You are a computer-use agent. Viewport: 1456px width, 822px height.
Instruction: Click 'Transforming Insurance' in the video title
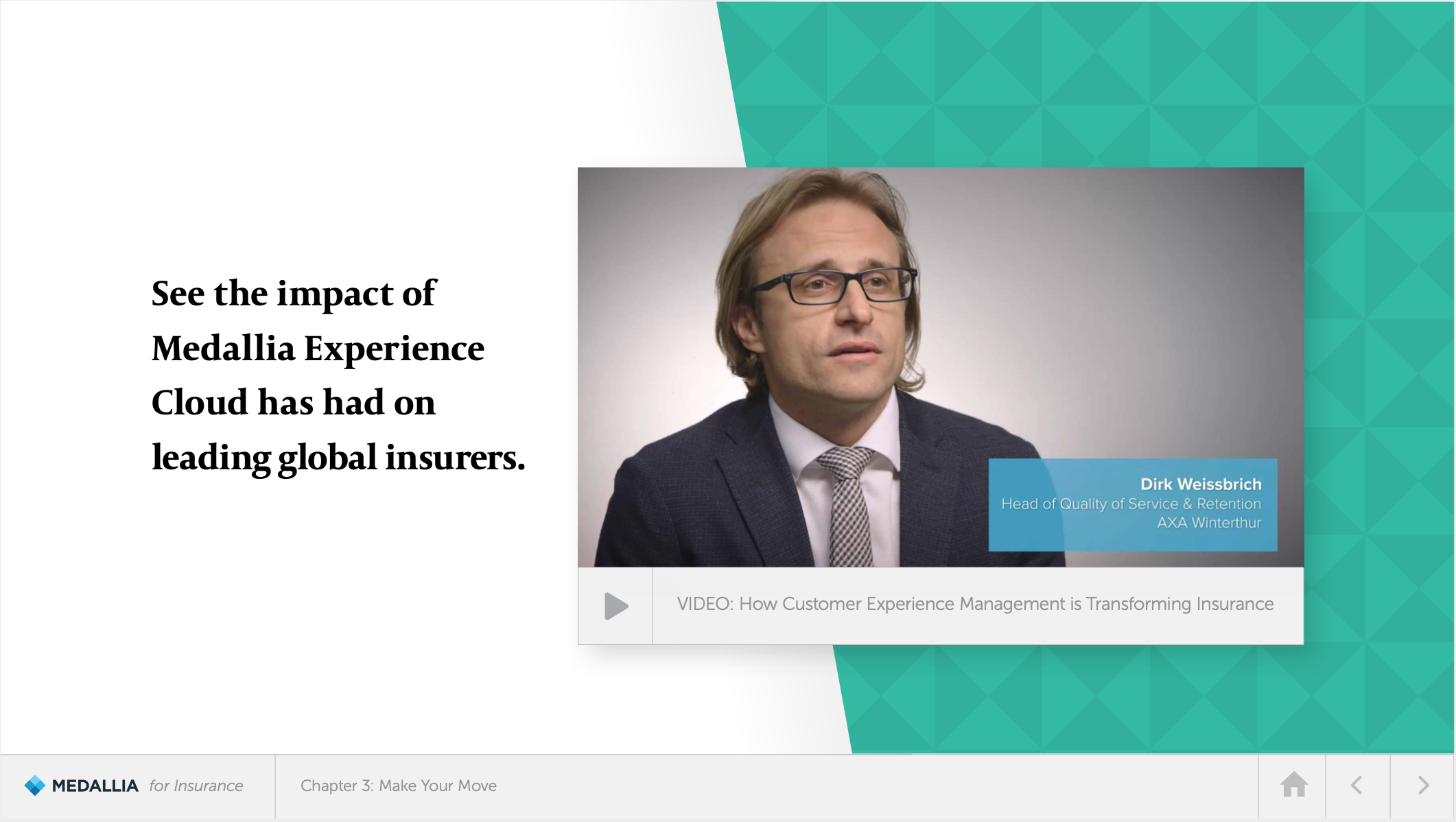click(x=1179, y=604)
